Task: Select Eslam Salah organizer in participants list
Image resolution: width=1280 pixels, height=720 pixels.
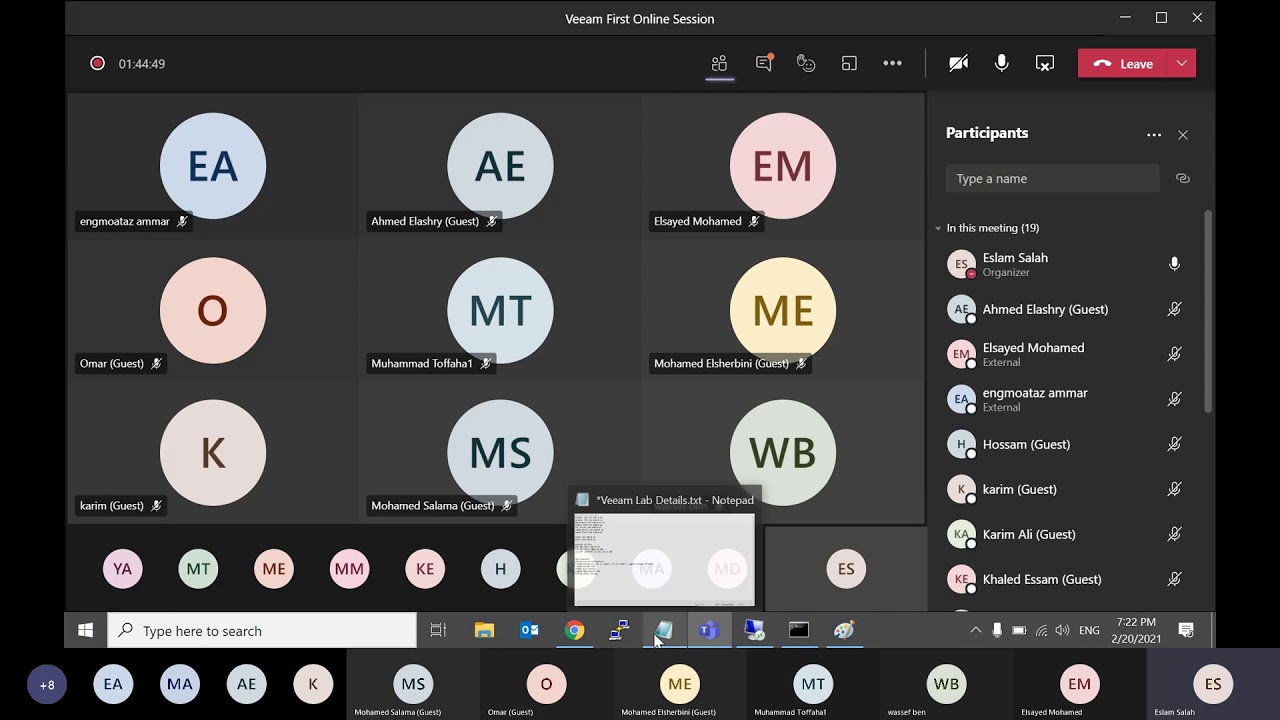Action: tap(1065, 264)
